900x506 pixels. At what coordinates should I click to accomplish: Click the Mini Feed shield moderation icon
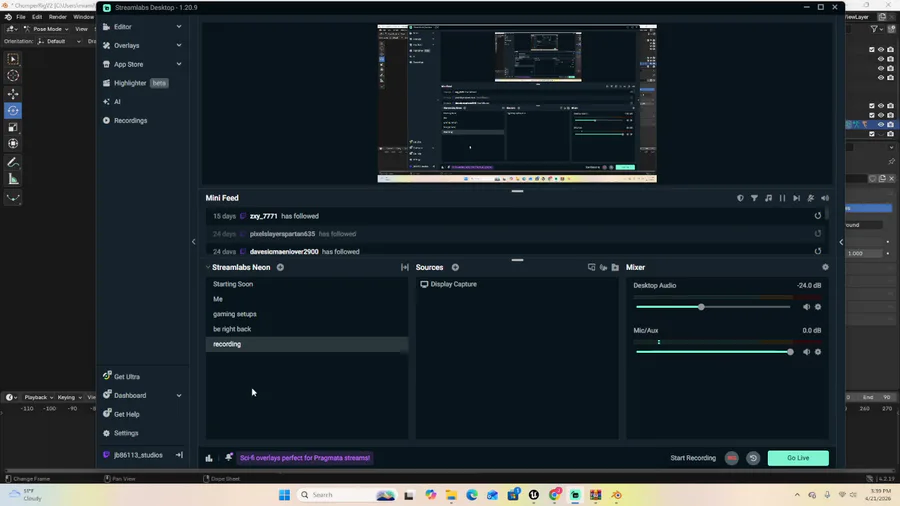[x=740, y=198]
